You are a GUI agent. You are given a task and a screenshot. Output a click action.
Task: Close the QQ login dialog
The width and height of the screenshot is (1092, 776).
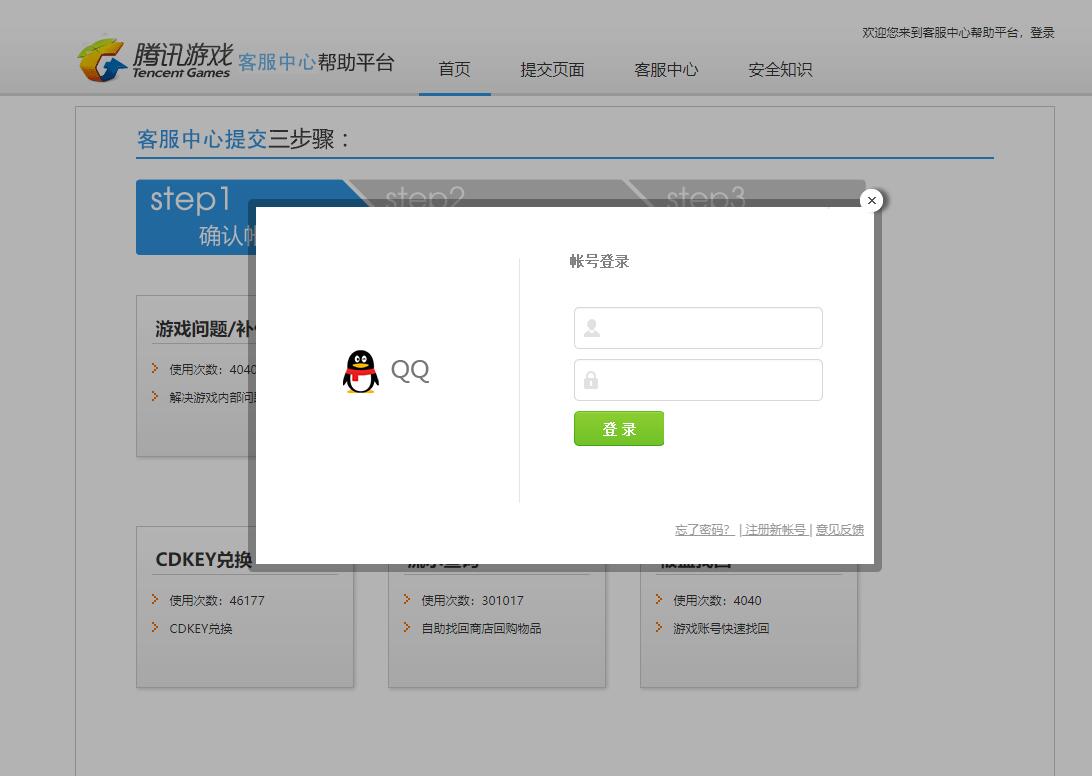tap(871, 200)
